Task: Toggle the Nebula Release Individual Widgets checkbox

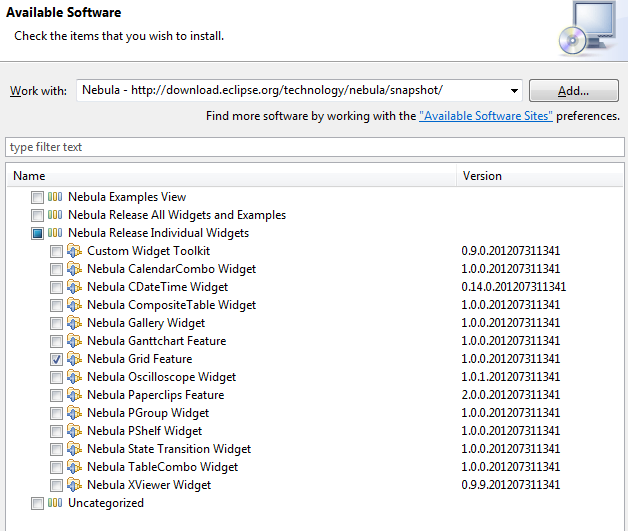Action: 37,233
